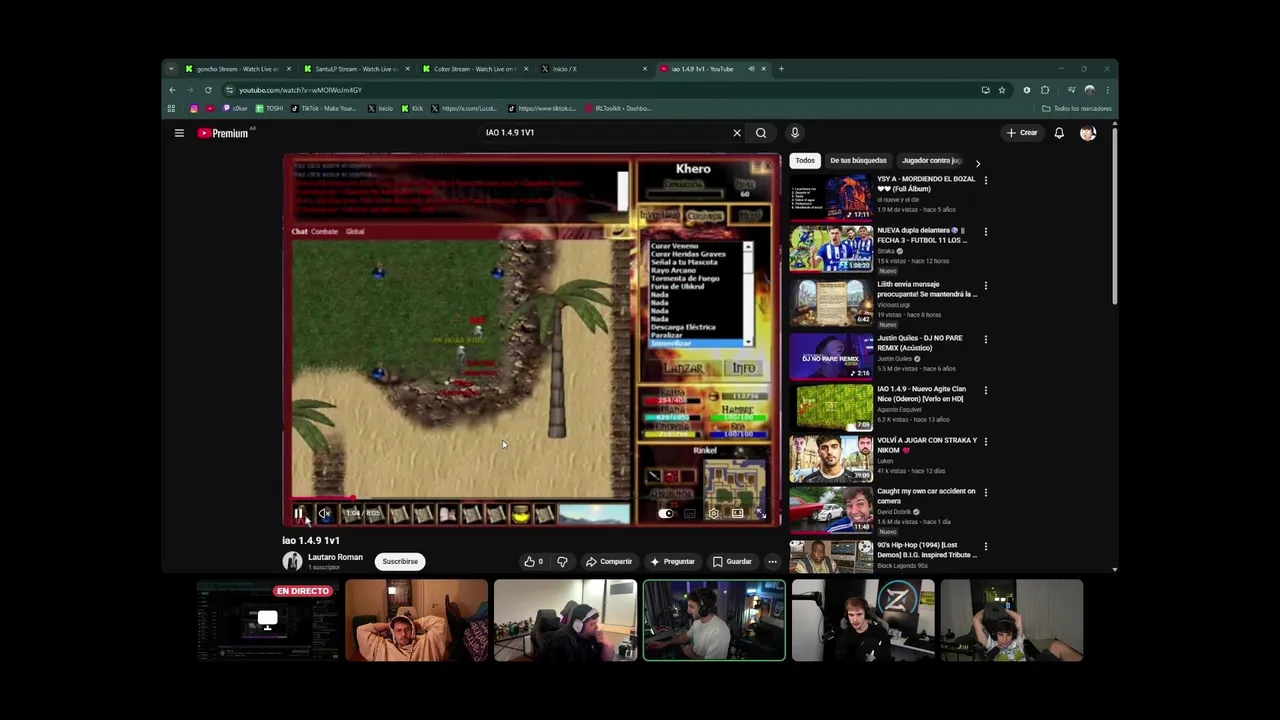
Task: Switch to SantuLP Stream browser tab
Action: coord(355,69)
